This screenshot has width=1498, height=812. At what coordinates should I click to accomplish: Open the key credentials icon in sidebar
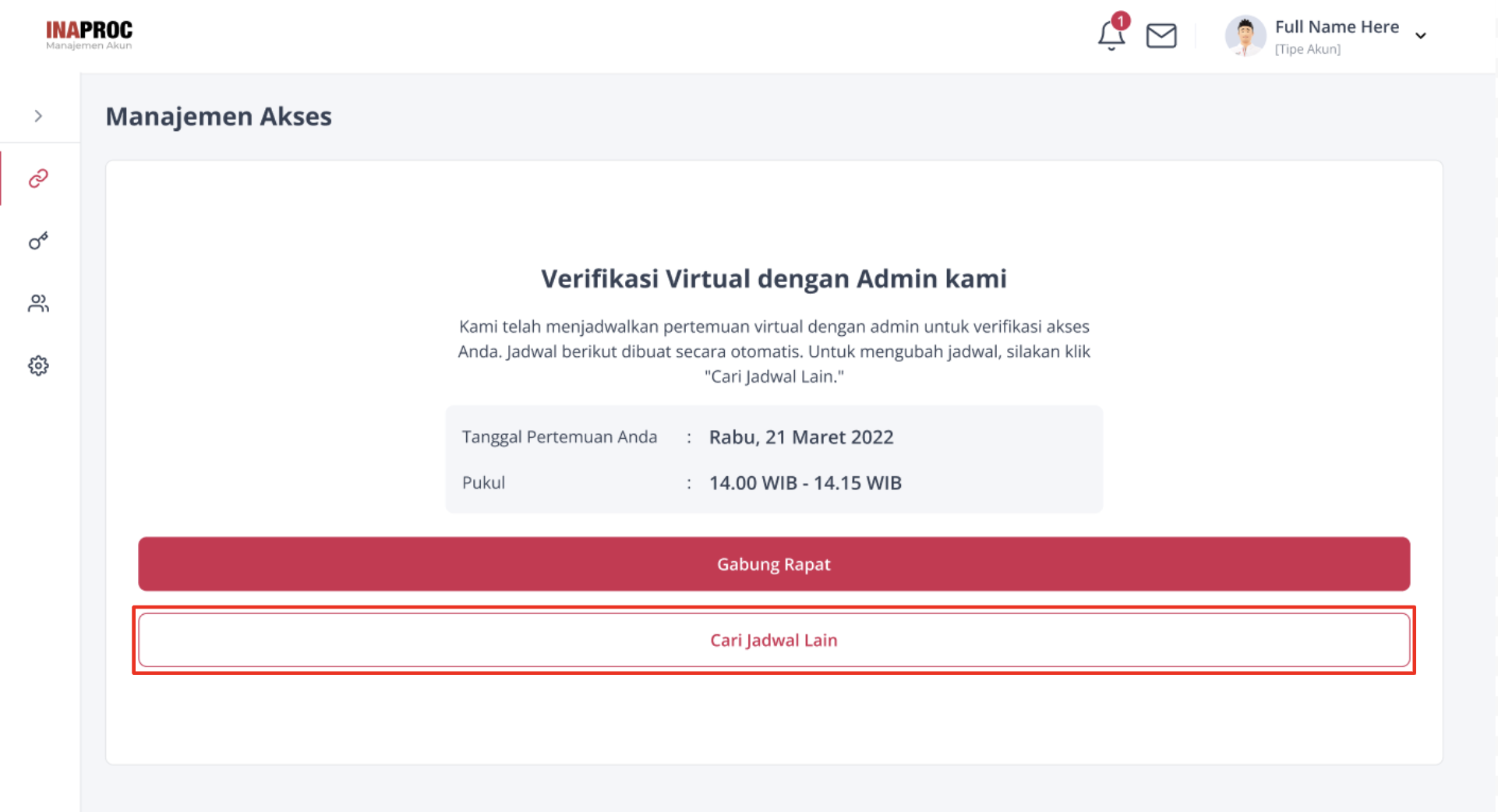(x=37, y=241)
